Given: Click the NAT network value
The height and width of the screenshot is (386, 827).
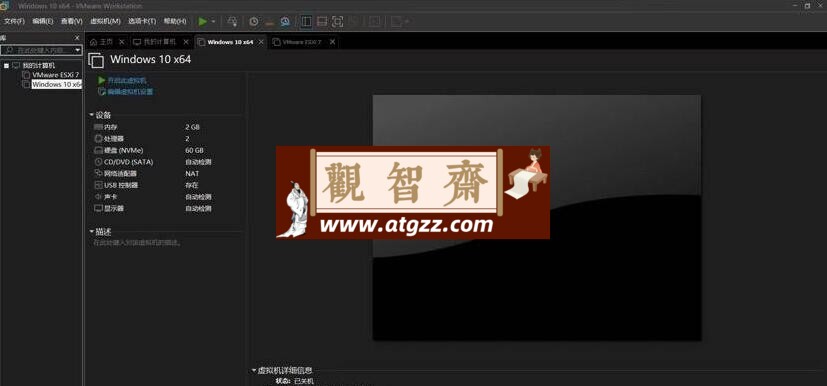Looking at the screenshot, I should tap(193, 173).
